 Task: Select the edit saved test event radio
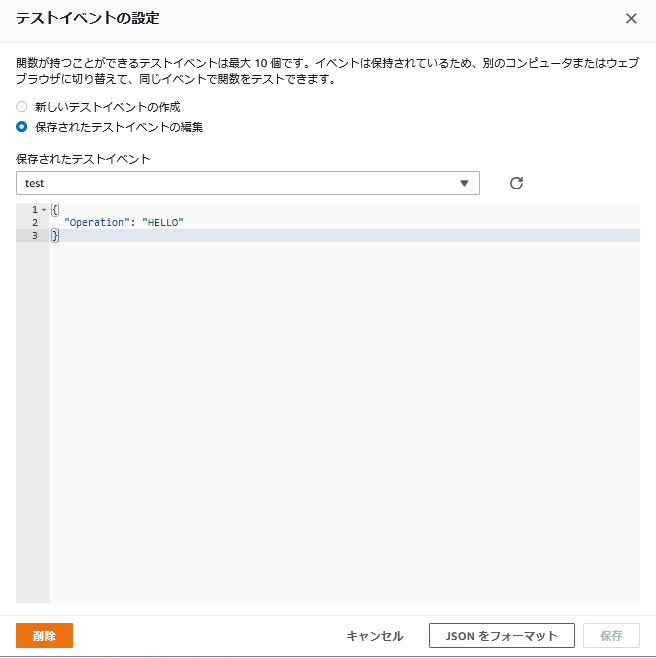[21, 127]
